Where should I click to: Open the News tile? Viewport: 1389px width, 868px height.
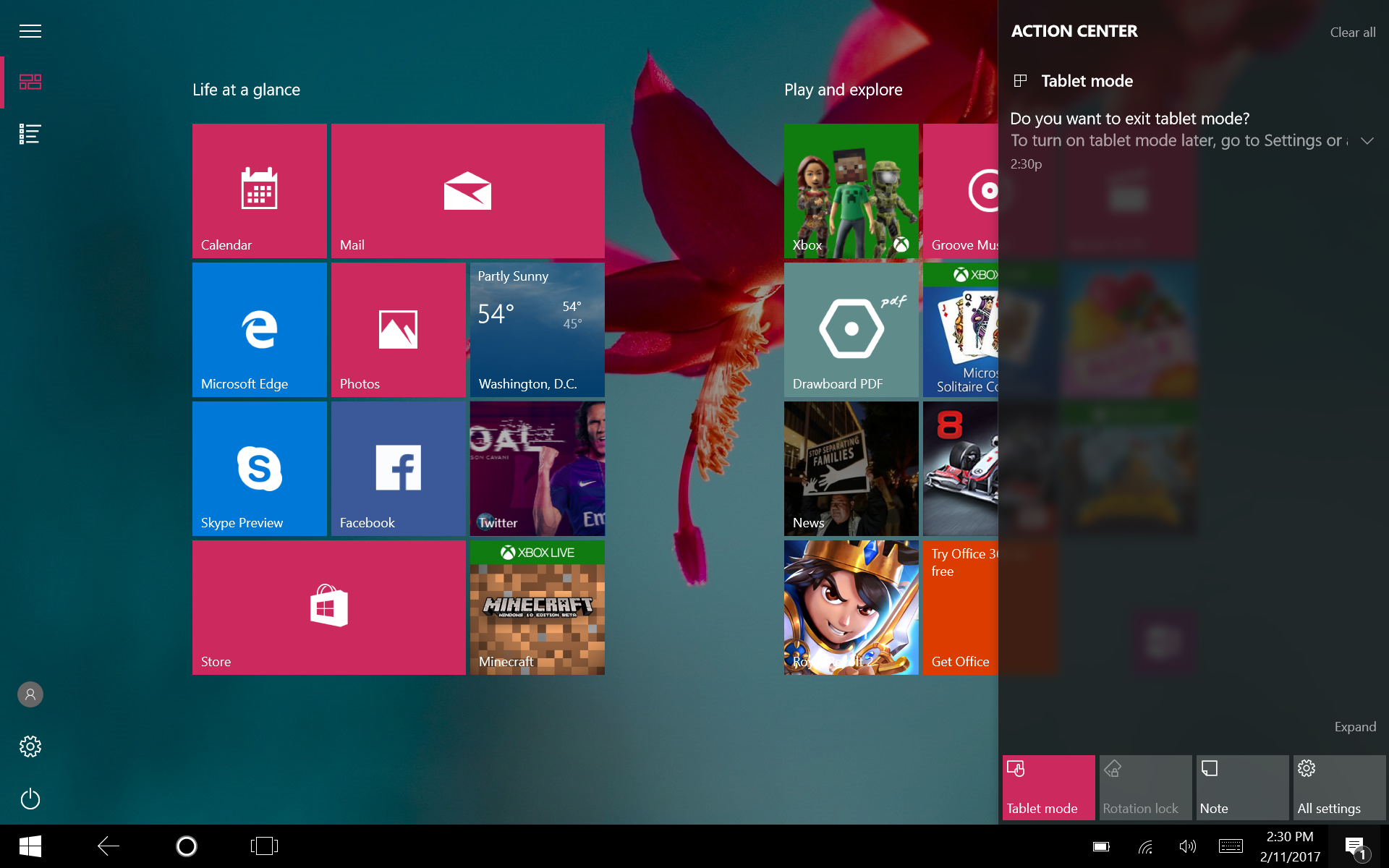point(851,469)
